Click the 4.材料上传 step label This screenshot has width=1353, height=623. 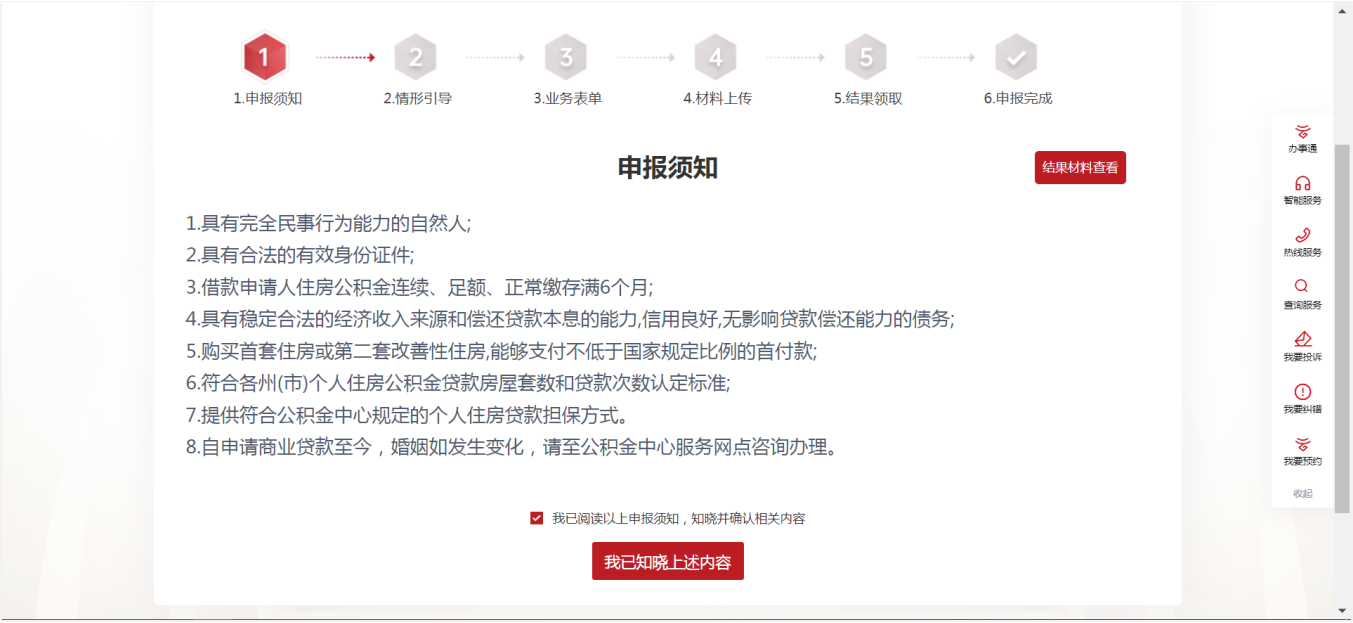pos(718,98)
